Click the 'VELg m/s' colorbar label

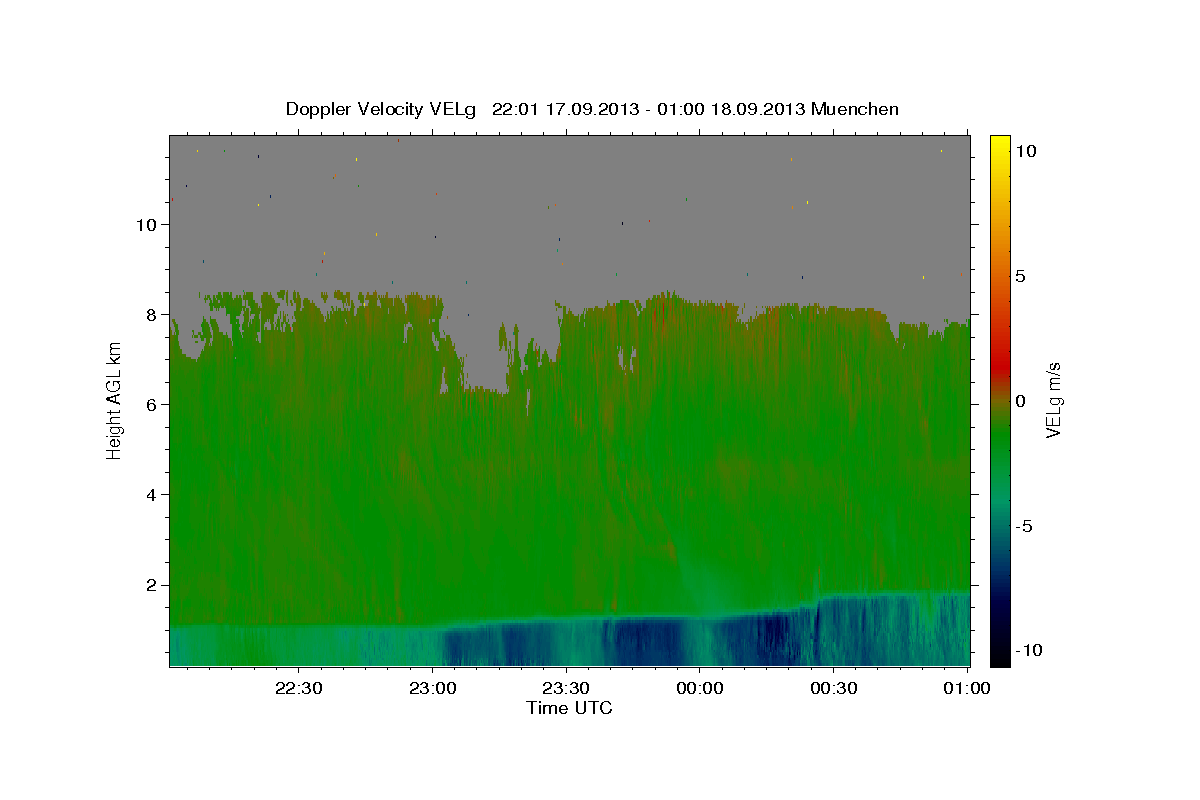coord(1054,400)
